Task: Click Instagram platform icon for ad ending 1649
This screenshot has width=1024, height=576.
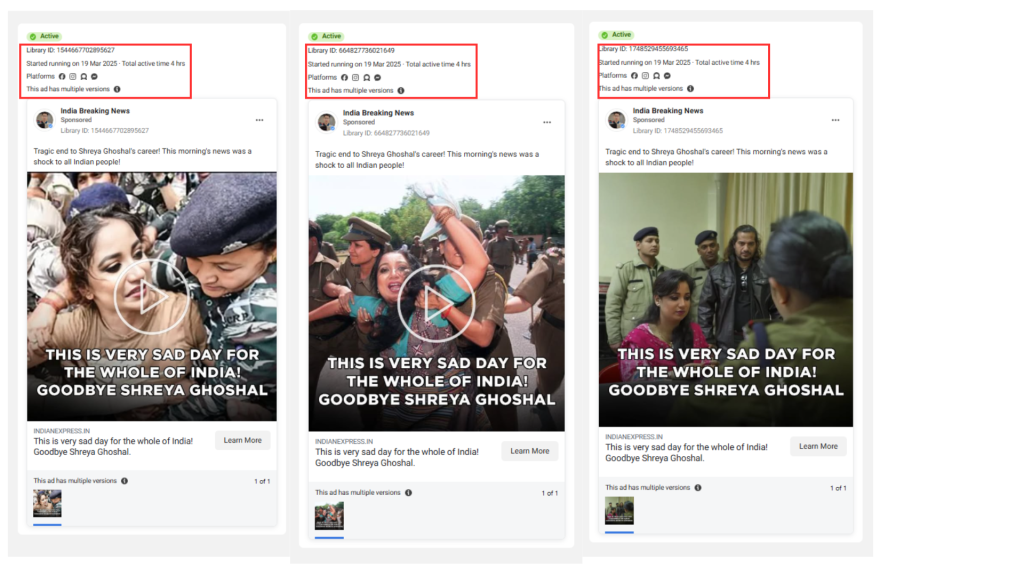Action: pos(355,77)
